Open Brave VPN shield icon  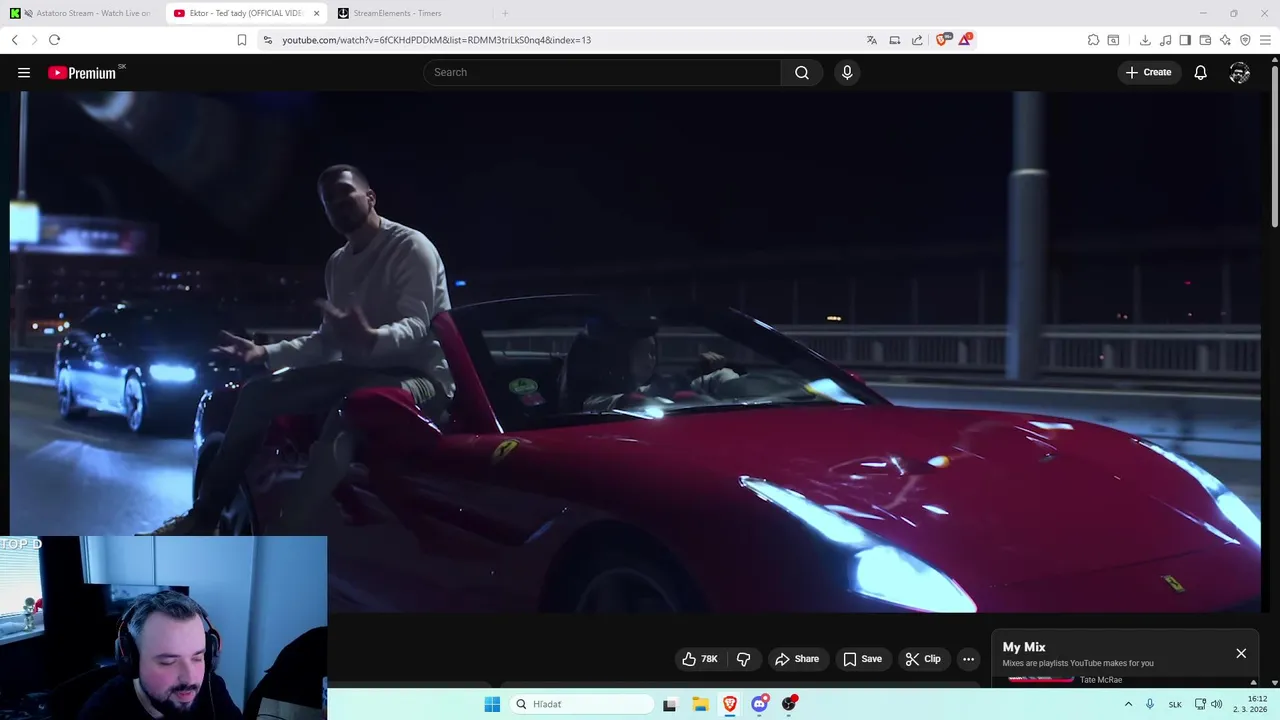pos(1245,40)
